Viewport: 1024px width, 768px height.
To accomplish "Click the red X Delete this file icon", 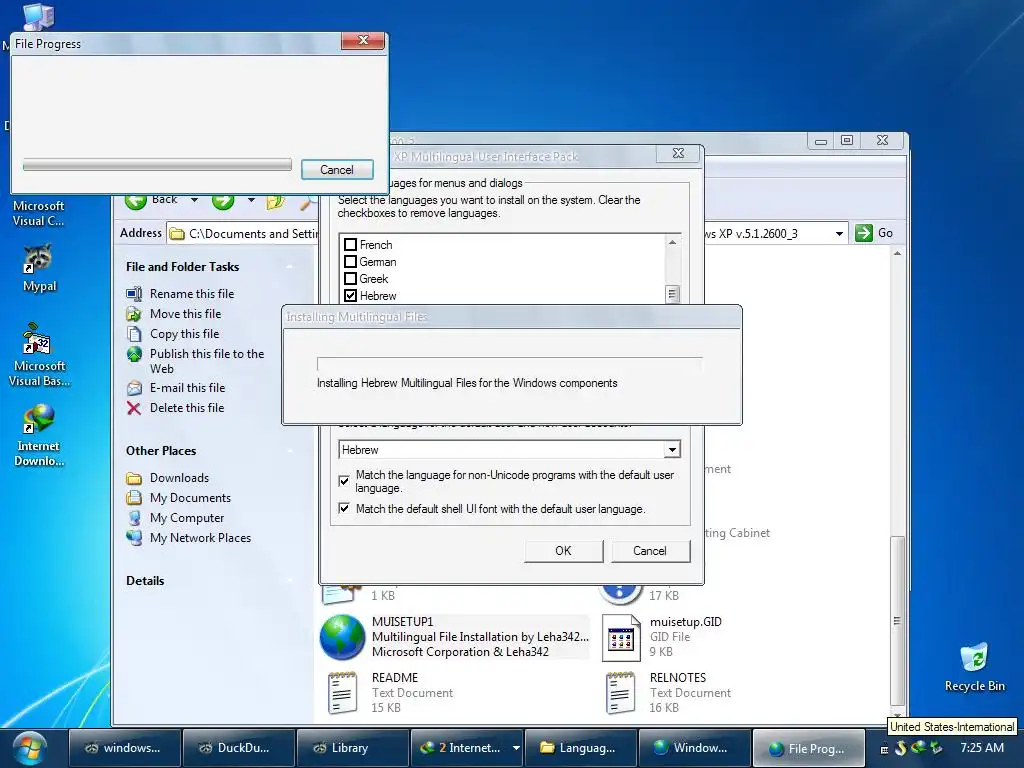I will tap(134, 408).
